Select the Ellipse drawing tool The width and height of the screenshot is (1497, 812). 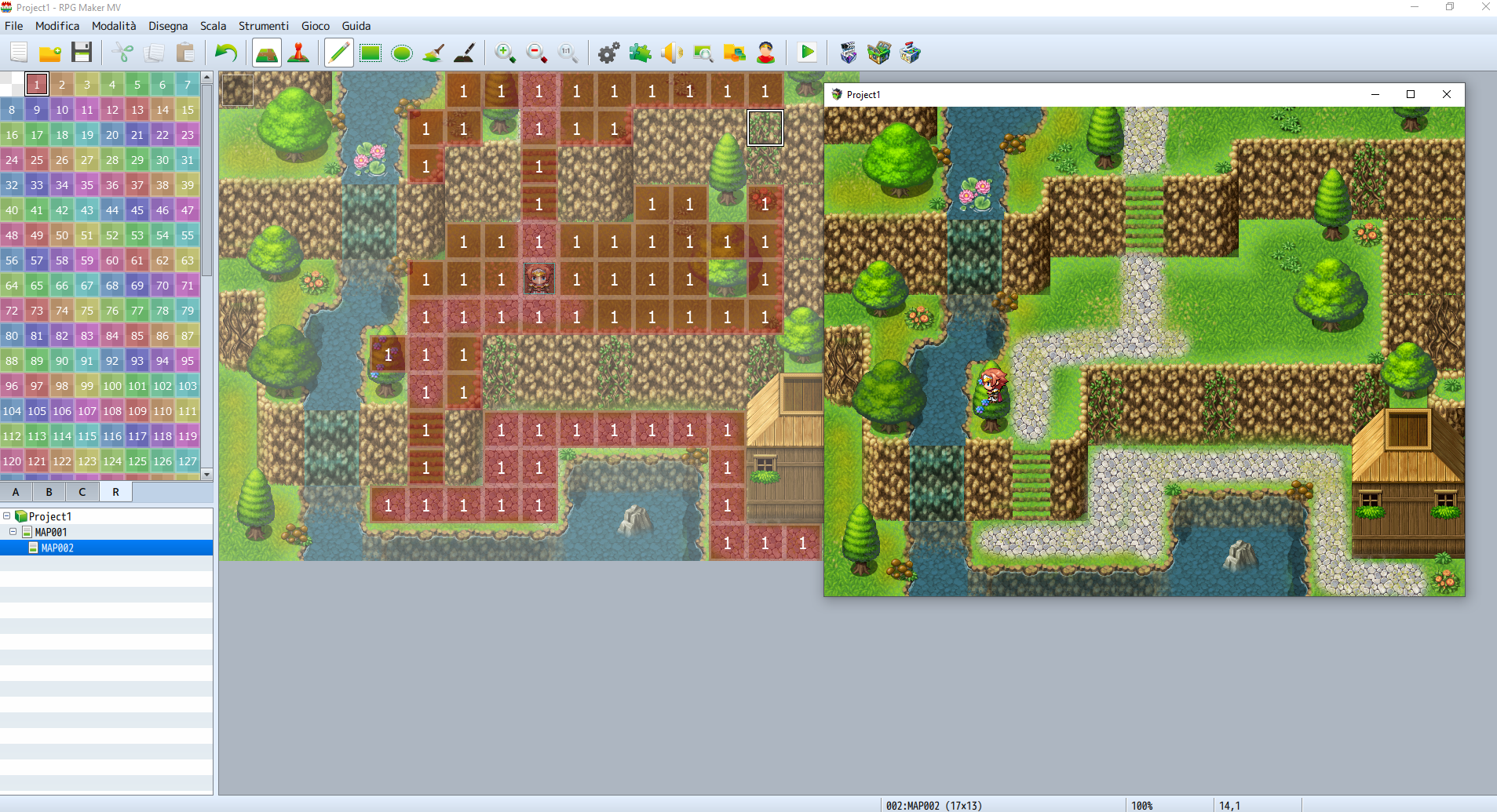coord(402,53)
